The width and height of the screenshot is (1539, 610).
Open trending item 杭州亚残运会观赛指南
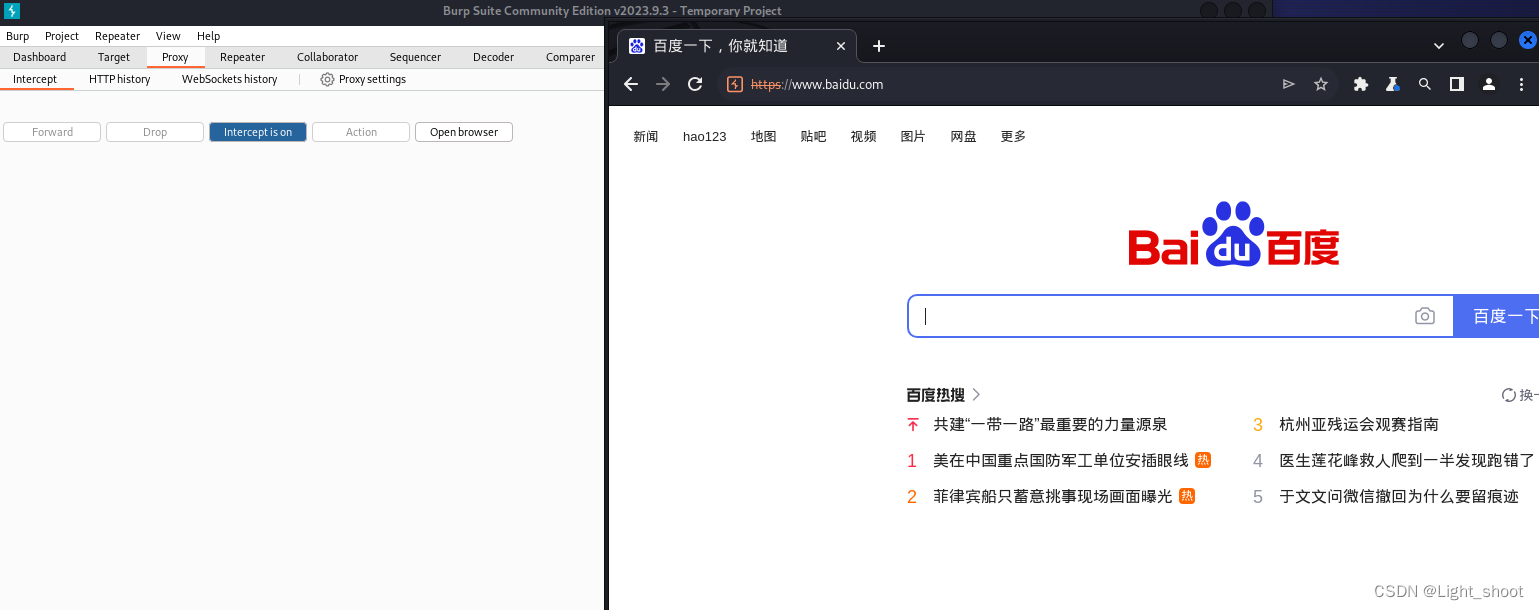(x=1359, y=424)
